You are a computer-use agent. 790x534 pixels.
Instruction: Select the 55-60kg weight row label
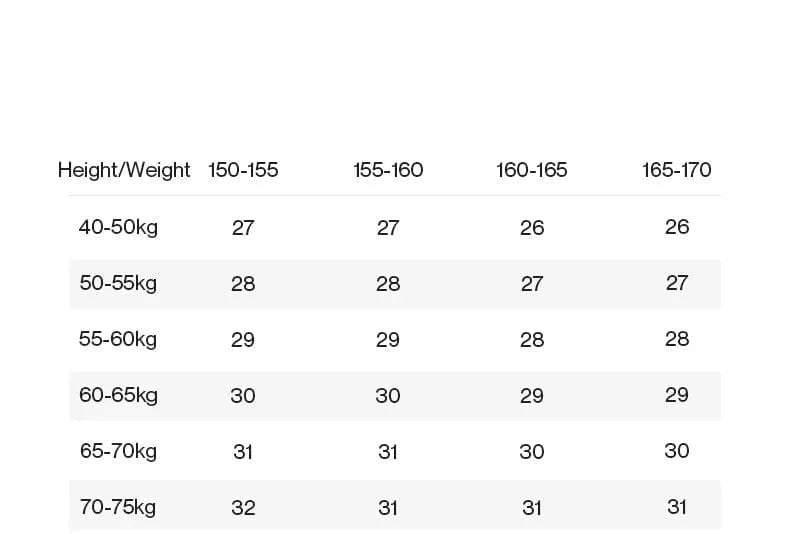pyautogui.click(x=118, y=339)
